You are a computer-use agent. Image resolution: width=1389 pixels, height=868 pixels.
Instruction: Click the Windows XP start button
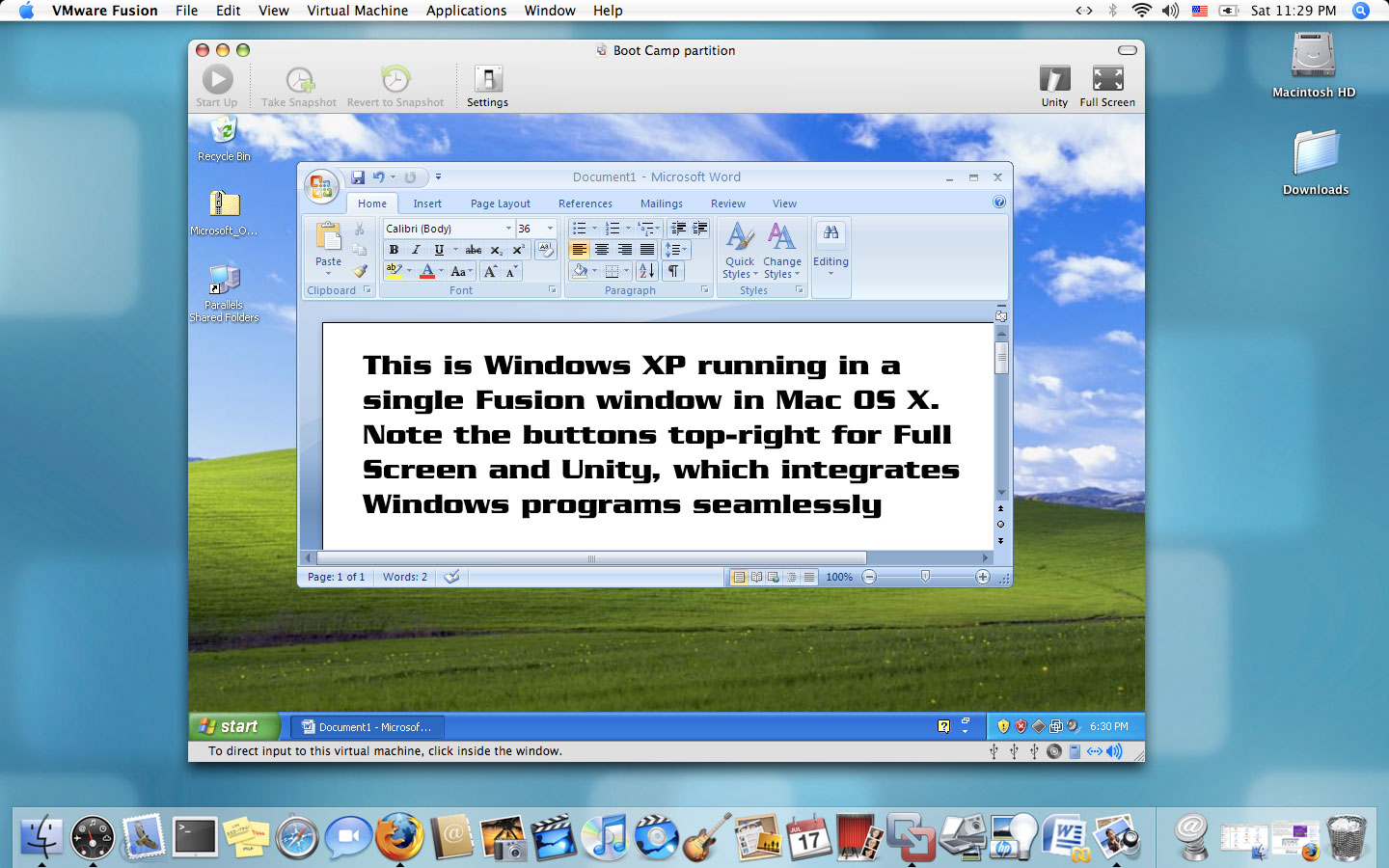pyautogui.click(x=234, y=726)
